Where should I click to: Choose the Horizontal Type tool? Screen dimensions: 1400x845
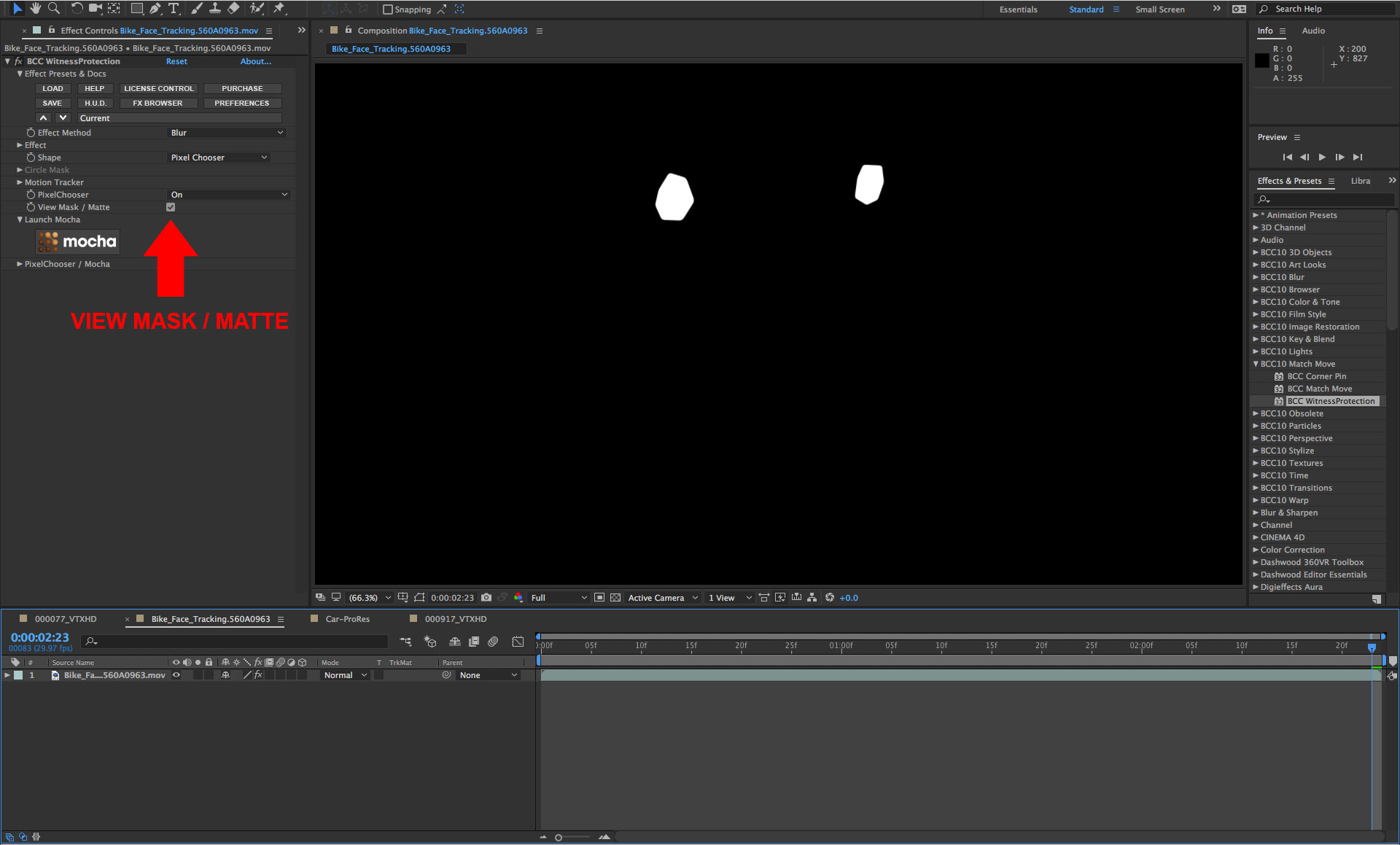174,9
